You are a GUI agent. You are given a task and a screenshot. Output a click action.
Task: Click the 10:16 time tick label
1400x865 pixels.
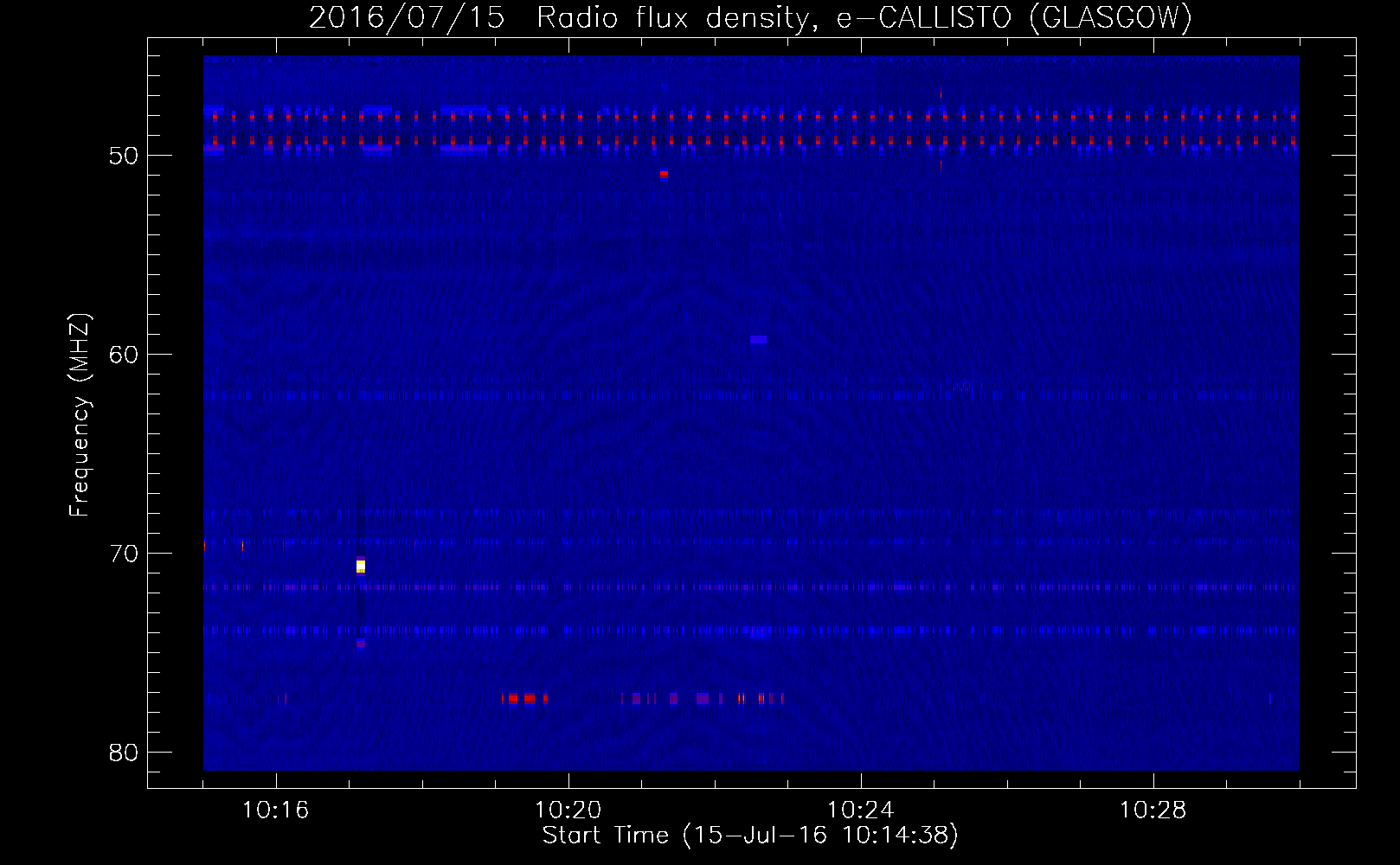[x=276, y=811]
